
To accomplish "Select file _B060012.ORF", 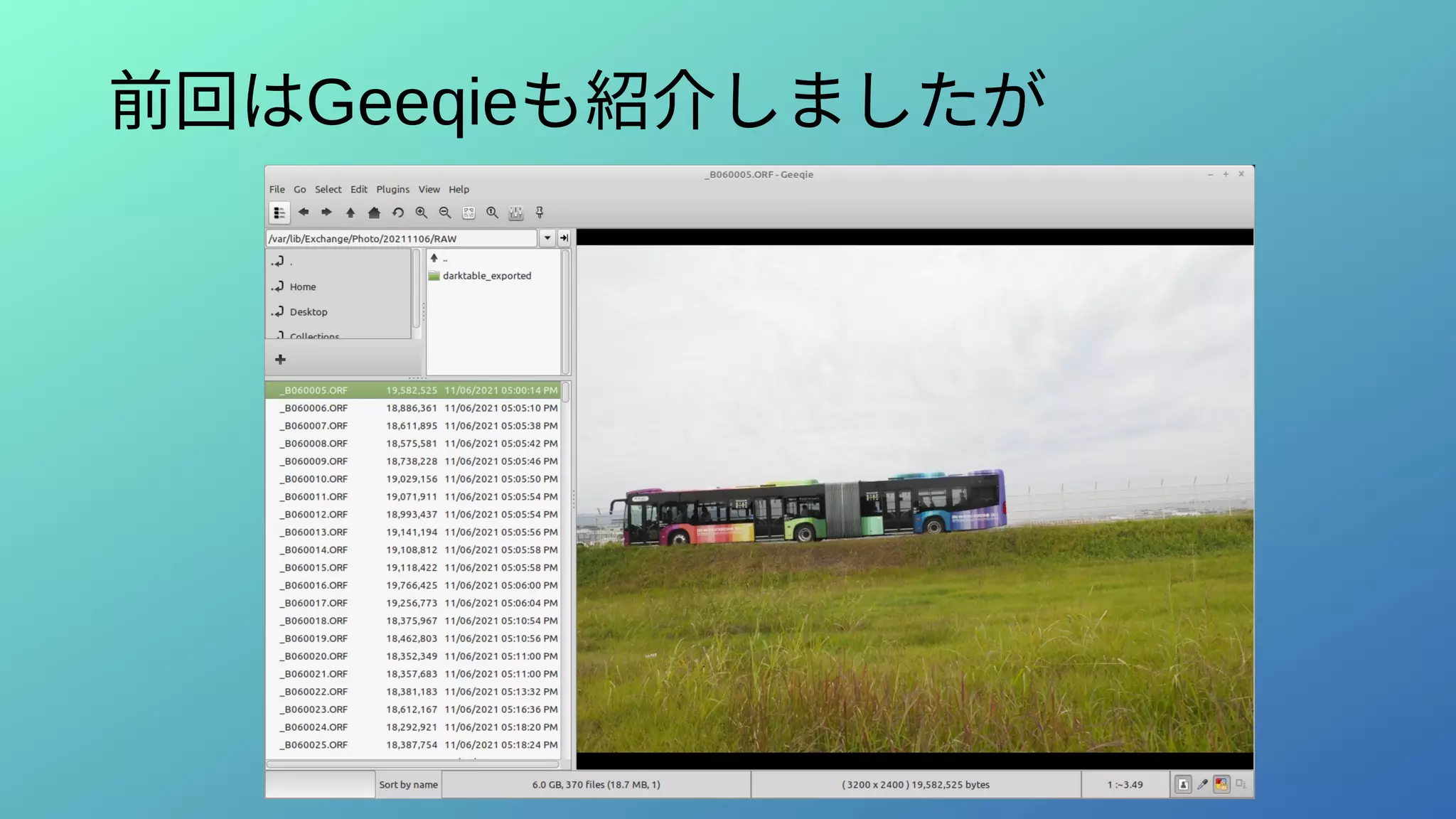I will [x=413, y=515].
